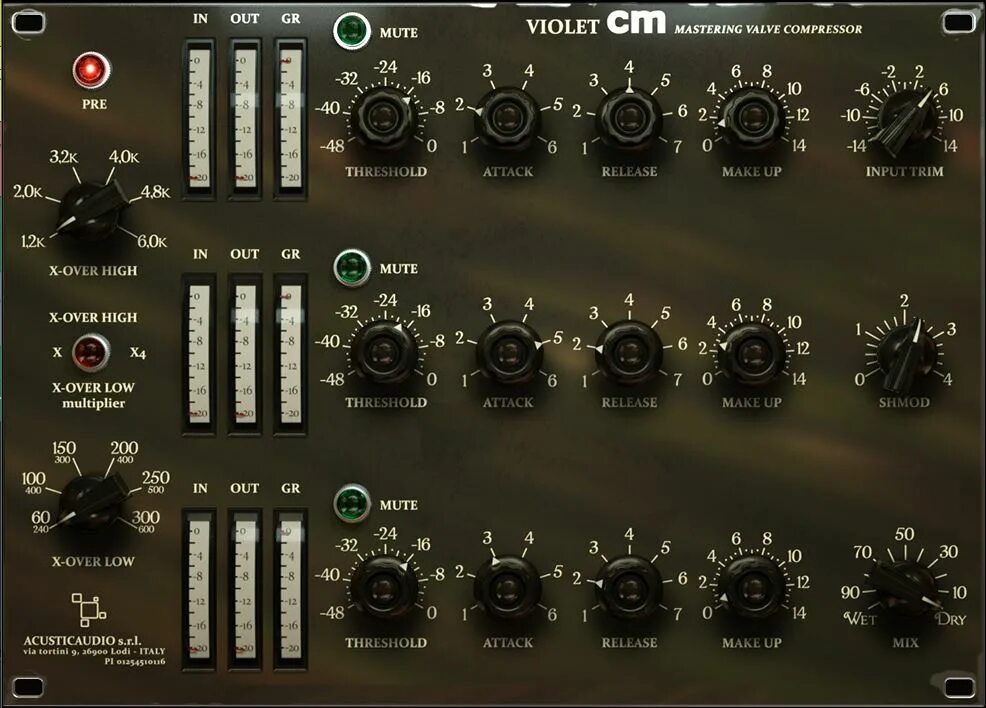Image resolution: width=986 pixels, height=708 pixels.
Task: Click the SHMOD label text
Action: pyautogui.click(x=904, y=402)
